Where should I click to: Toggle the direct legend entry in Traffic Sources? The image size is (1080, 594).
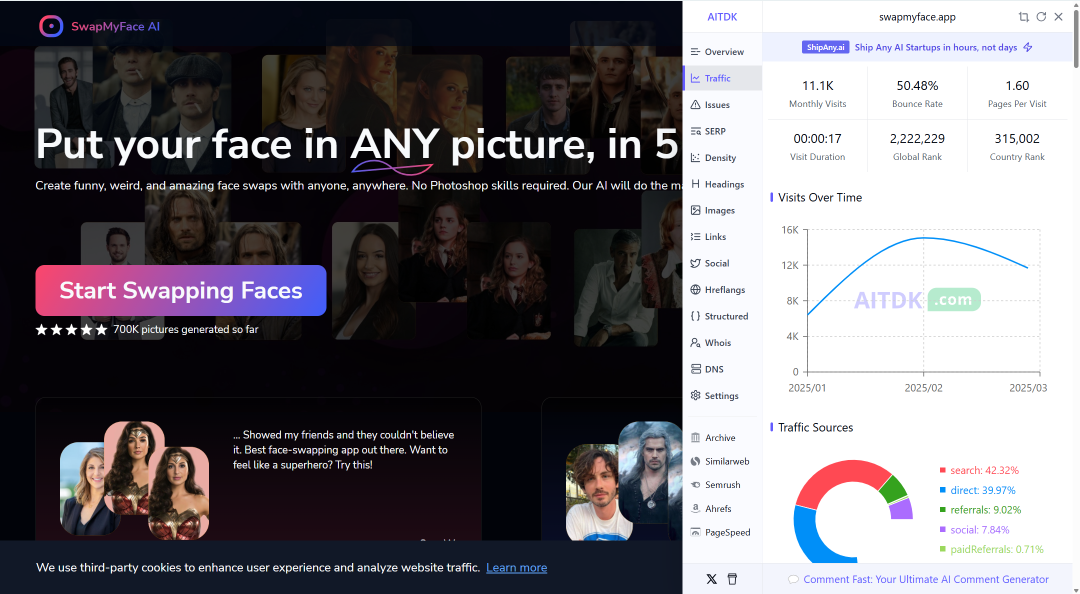(977, 490)
